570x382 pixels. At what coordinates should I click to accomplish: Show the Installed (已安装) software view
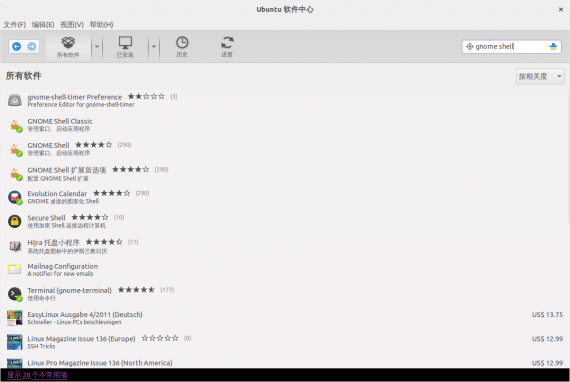tap(125, 47)
